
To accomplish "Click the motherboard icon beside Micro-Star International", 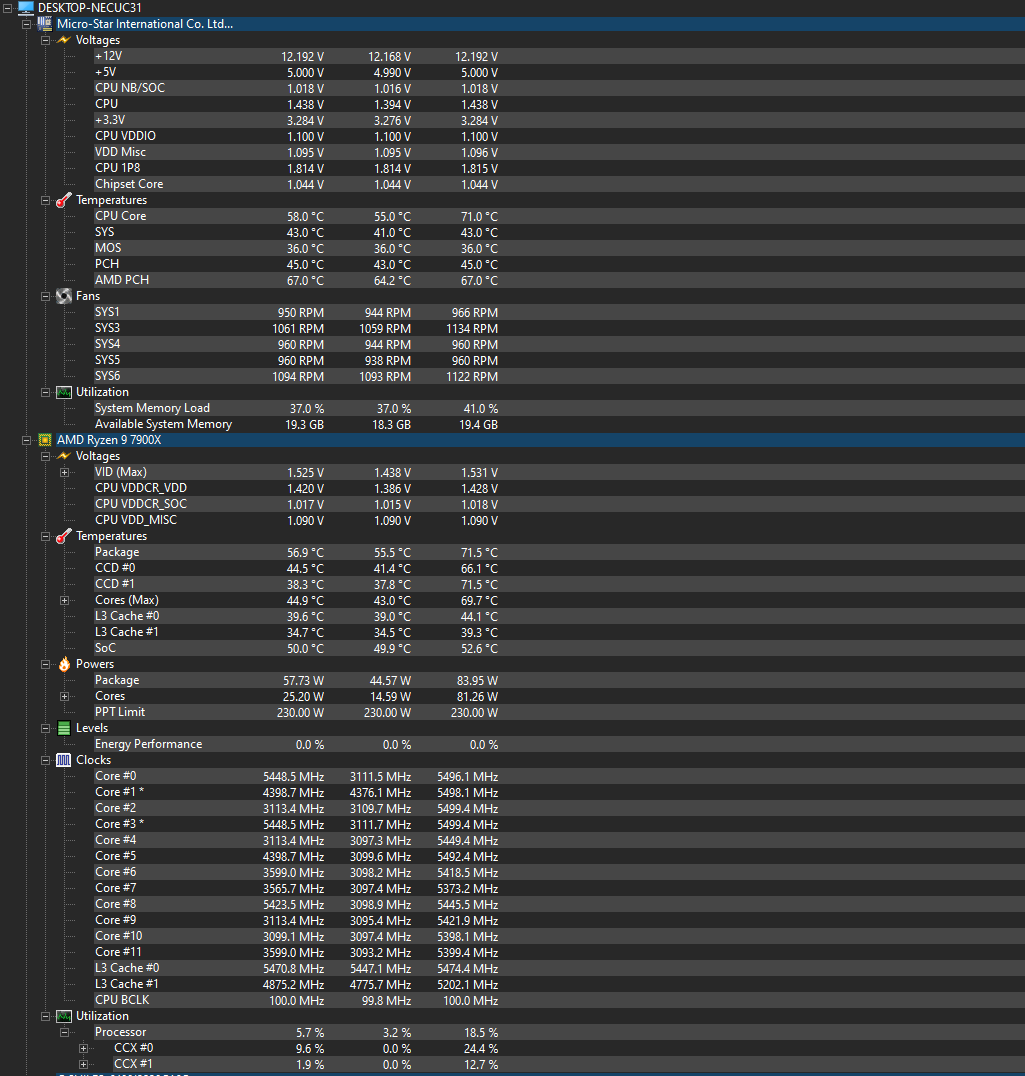I will click(45, 23).
